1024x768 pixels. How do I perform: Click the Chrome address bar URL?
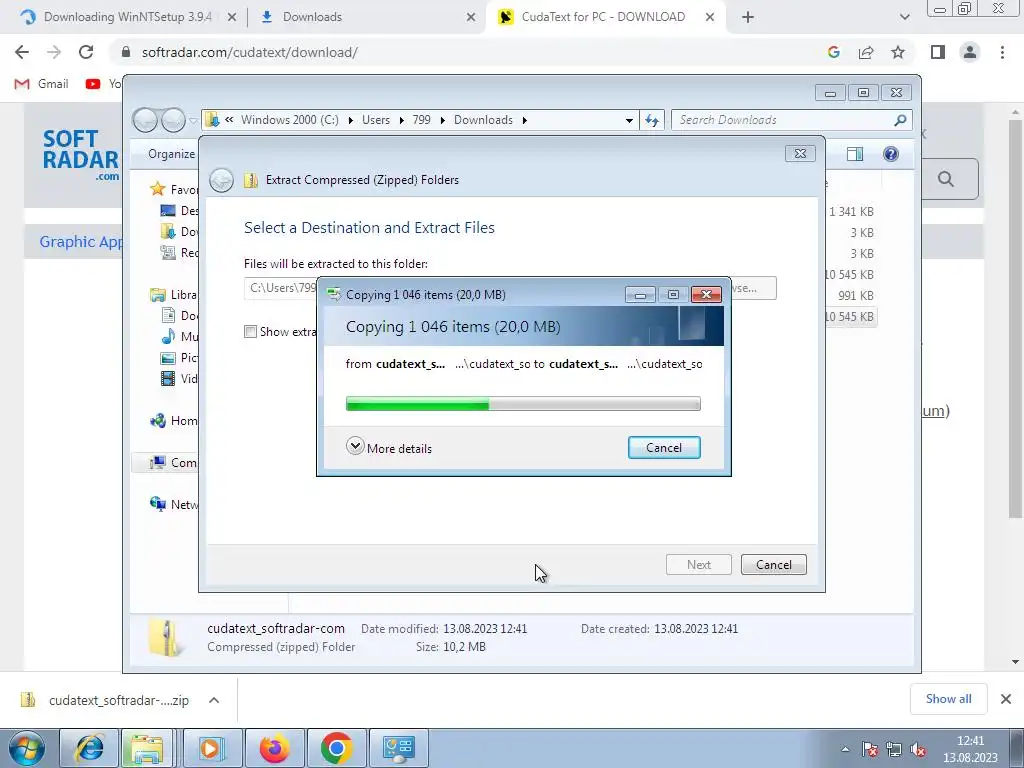(249, 52)
